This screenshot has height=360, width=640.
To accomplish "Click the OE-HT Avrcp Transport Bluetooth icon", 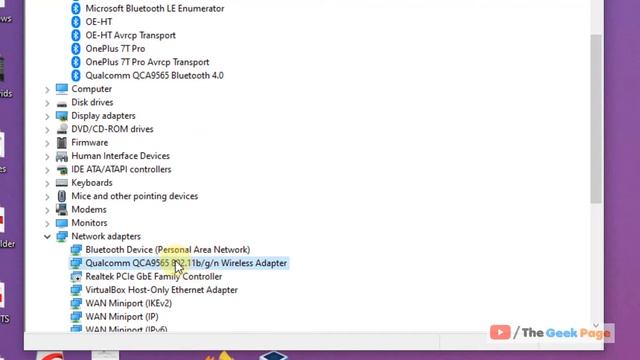I will click(76, 36).
